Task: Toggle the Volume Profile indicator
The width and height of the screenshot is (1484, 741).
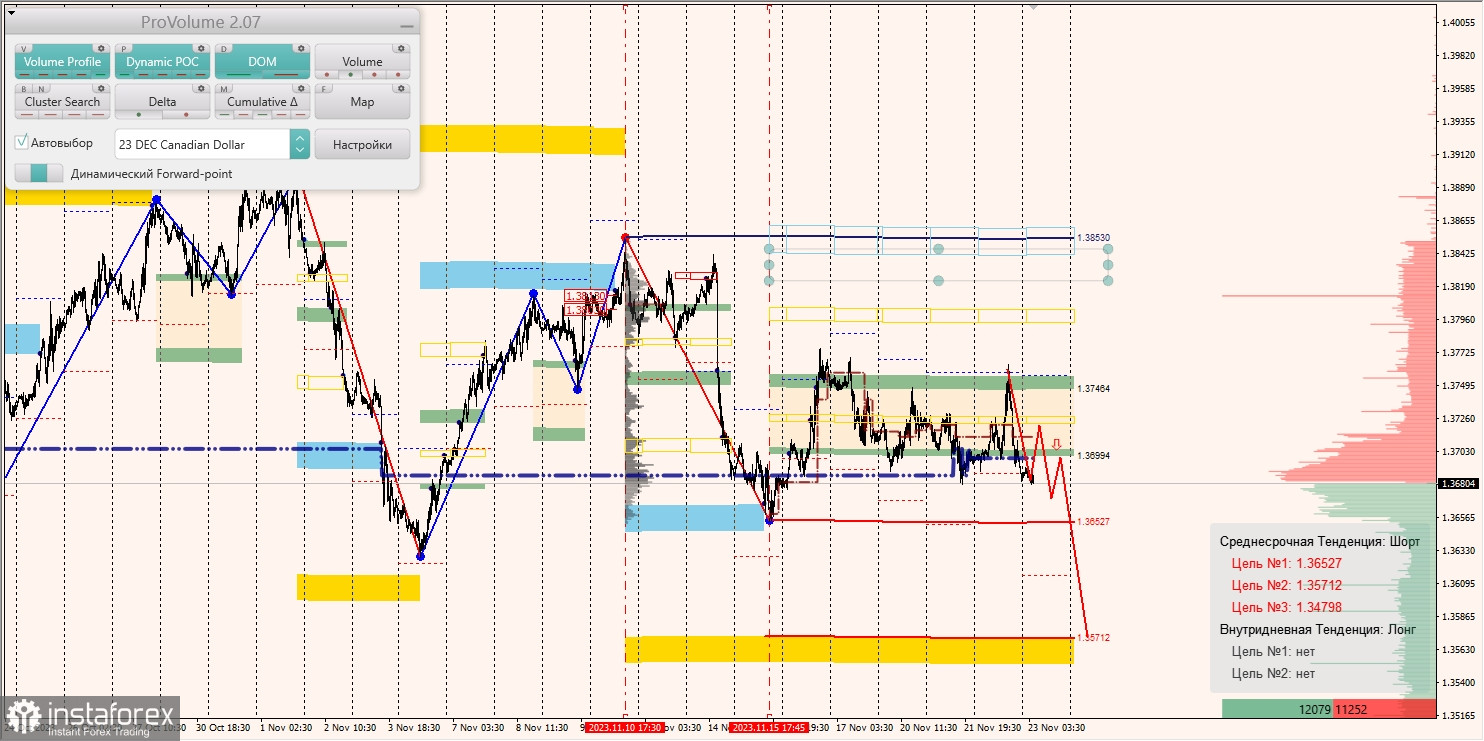Action: tap(63, 62)
